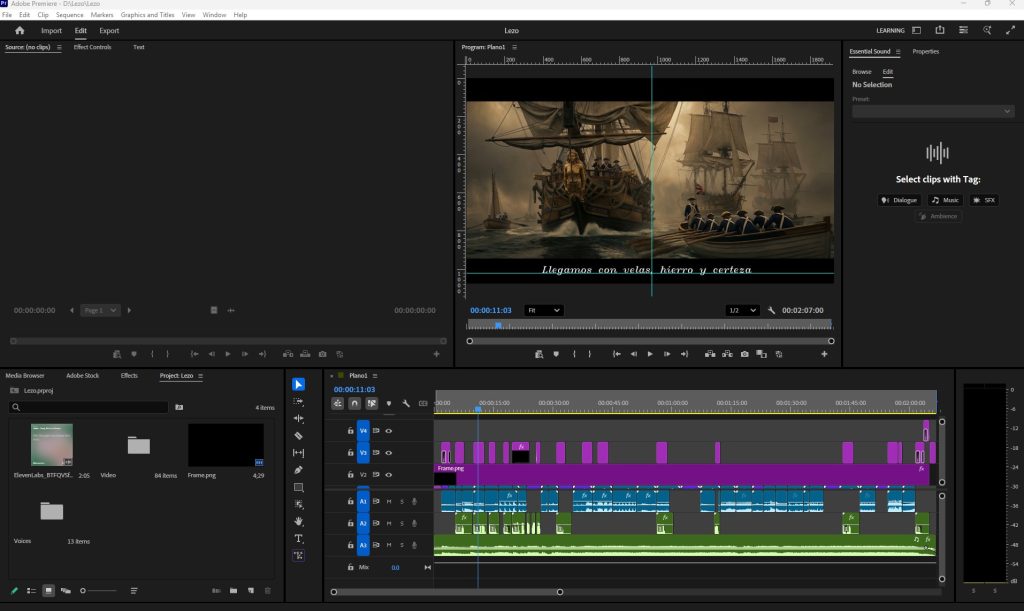Go to Home screen
The width and height of the screenshot is (1024, 611).
point(20,30)
